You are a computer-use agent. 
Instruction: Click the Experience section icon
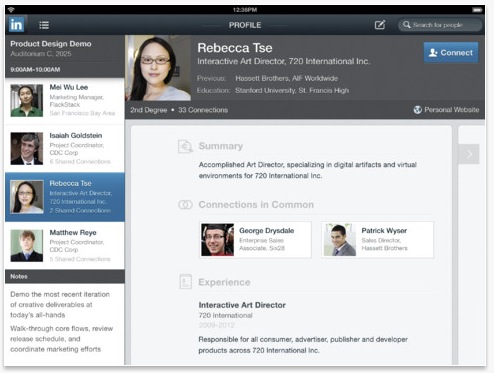(185, 282)
